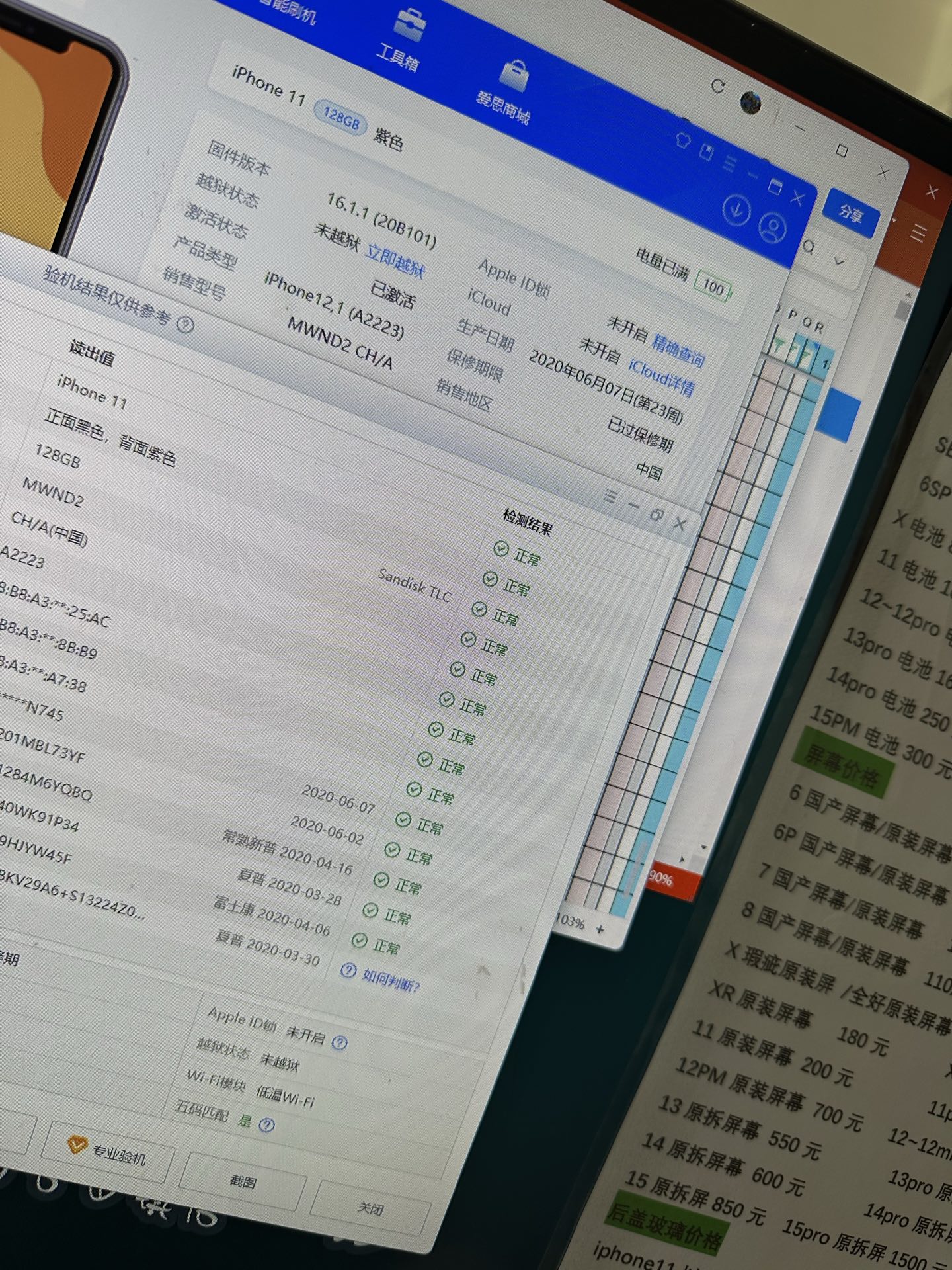Click the skin theme shirt icon
The height and width of the screenshot is (1270, 952).
click(683, 140)
